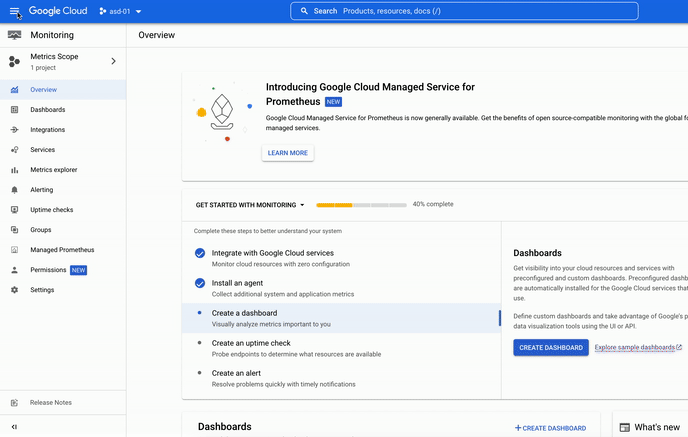Go to Integrations in the sidebar
This screenshot has width=688, height=437.
click(63, 130)
